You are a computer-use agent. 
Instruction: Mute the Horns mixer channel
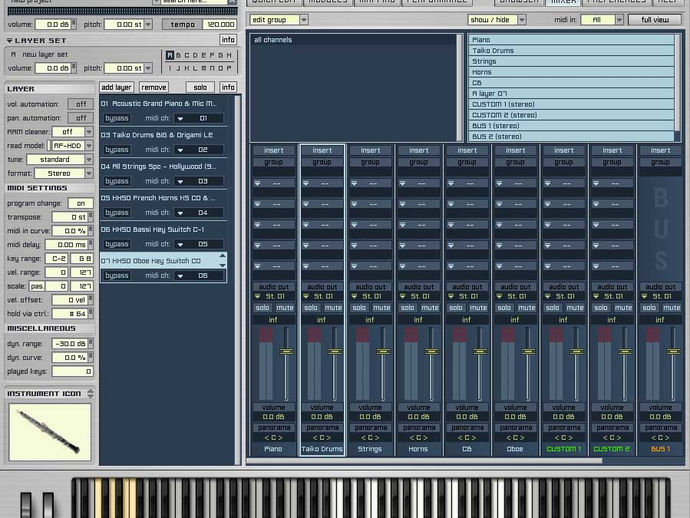click(x=429, y=308)
